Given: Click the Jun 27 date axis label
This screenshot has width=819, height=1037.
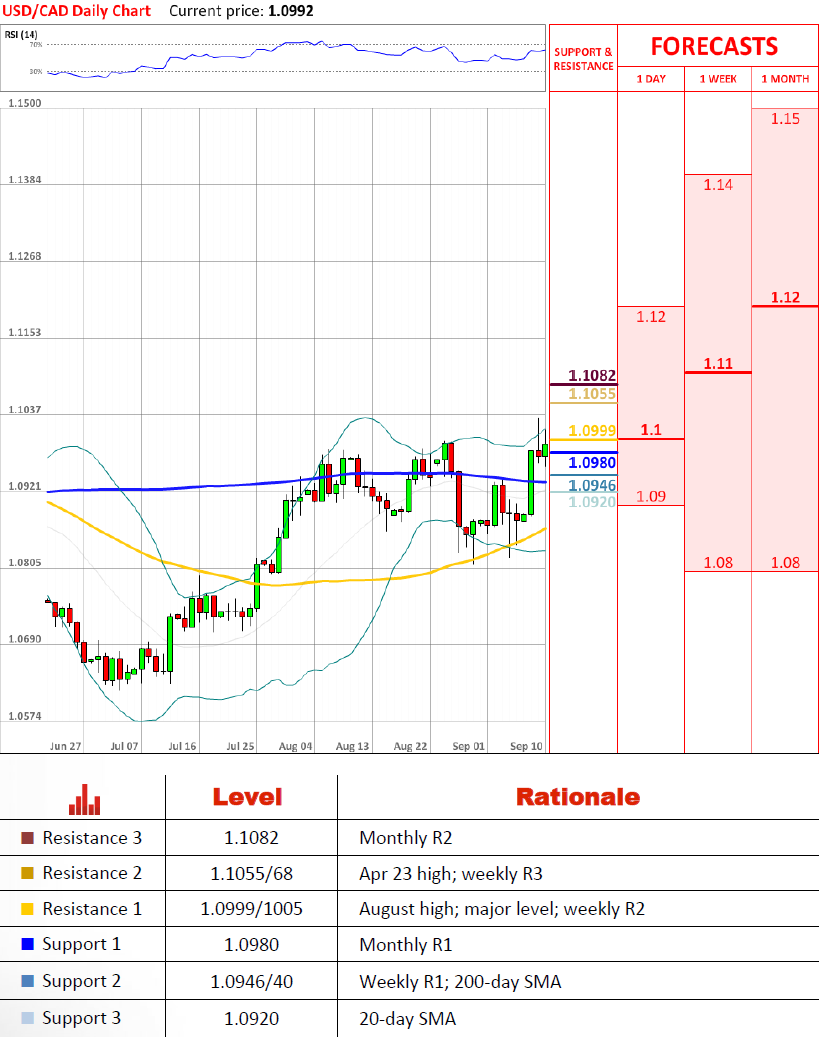Looking at the screenshot, I should [65, 746].
